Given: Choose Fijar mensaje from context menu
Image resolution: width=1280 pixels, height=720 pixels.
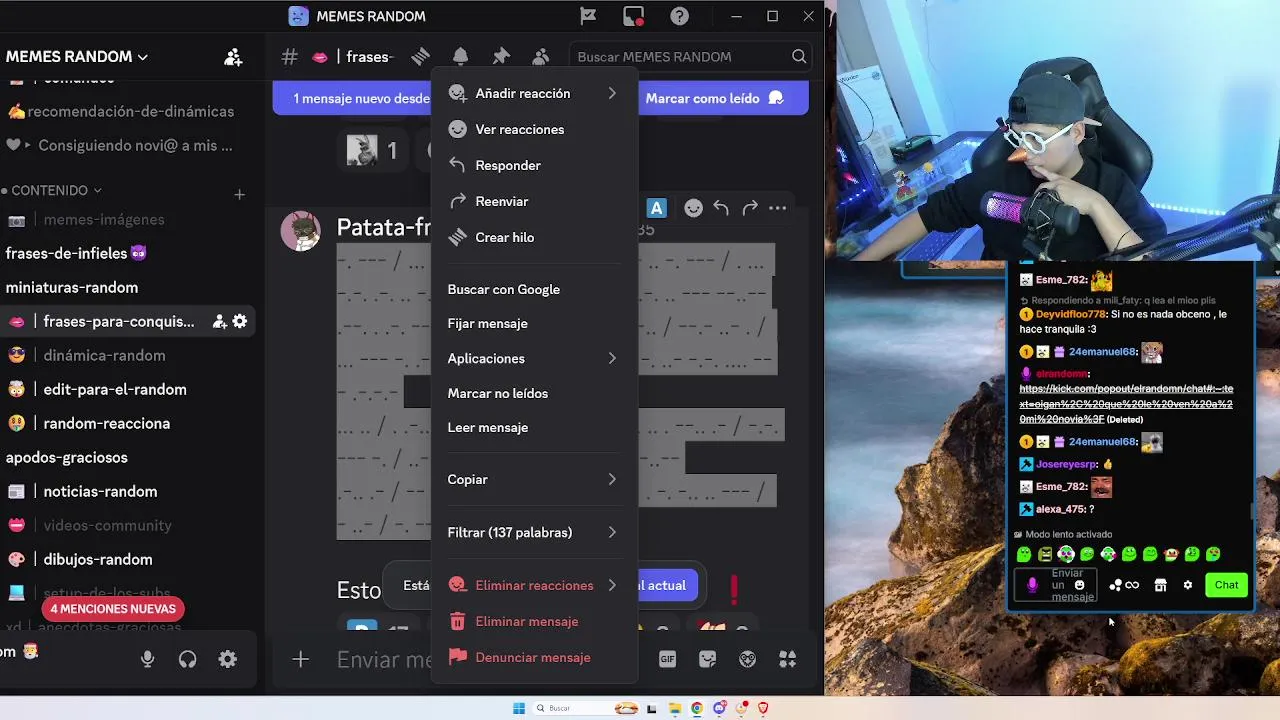Looking at the screenshot, I should [534, 323].
